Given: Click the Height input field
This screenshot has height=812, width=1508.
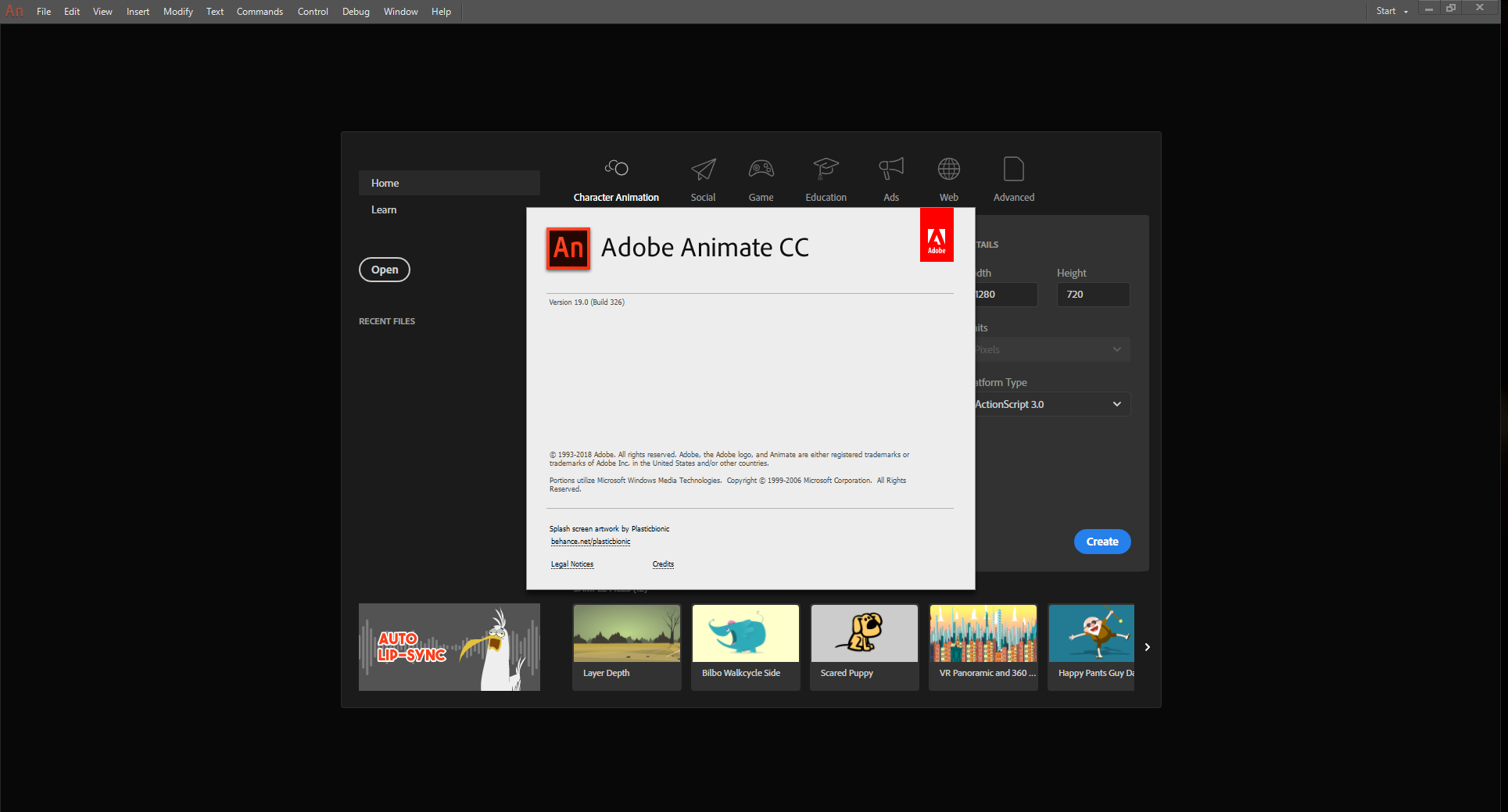Looking at the screenshot, I should coord(1093,295).
